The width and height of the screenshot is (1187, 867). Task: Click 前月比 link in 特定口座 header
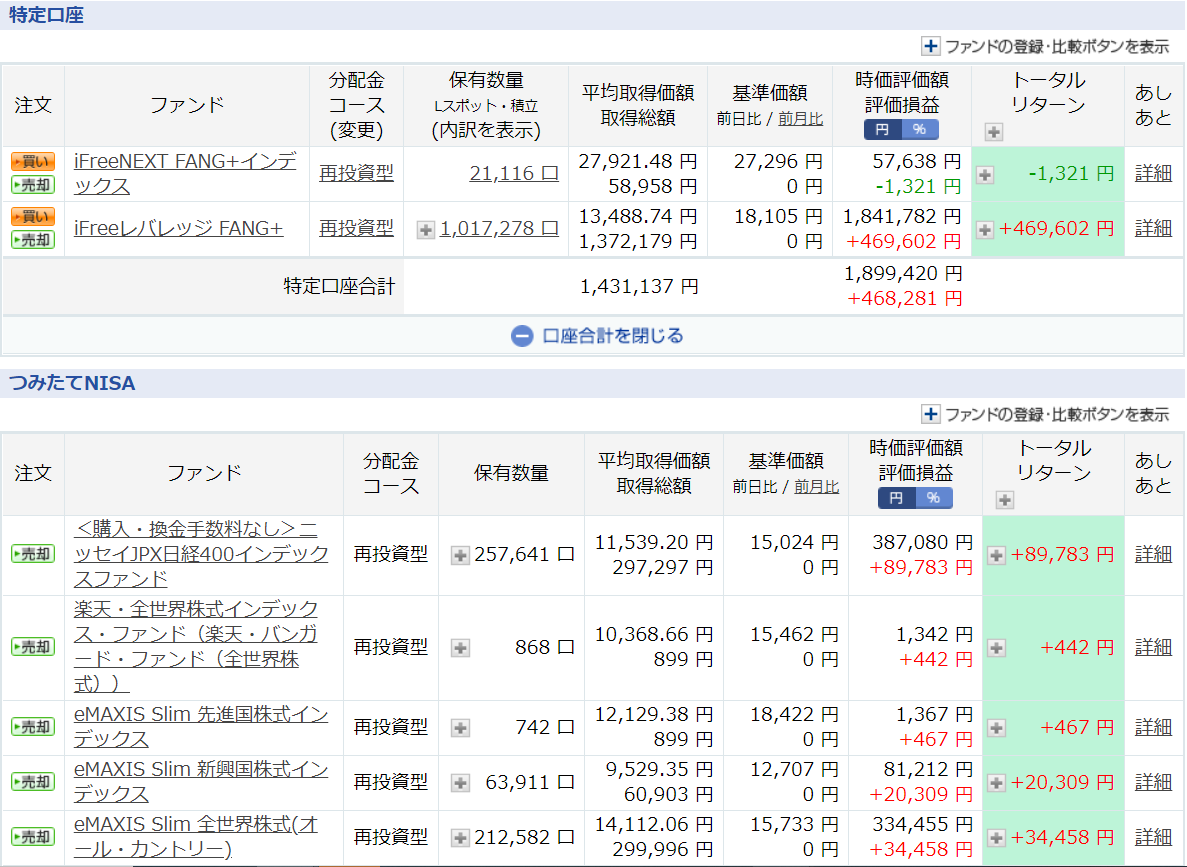coord(800,119)
